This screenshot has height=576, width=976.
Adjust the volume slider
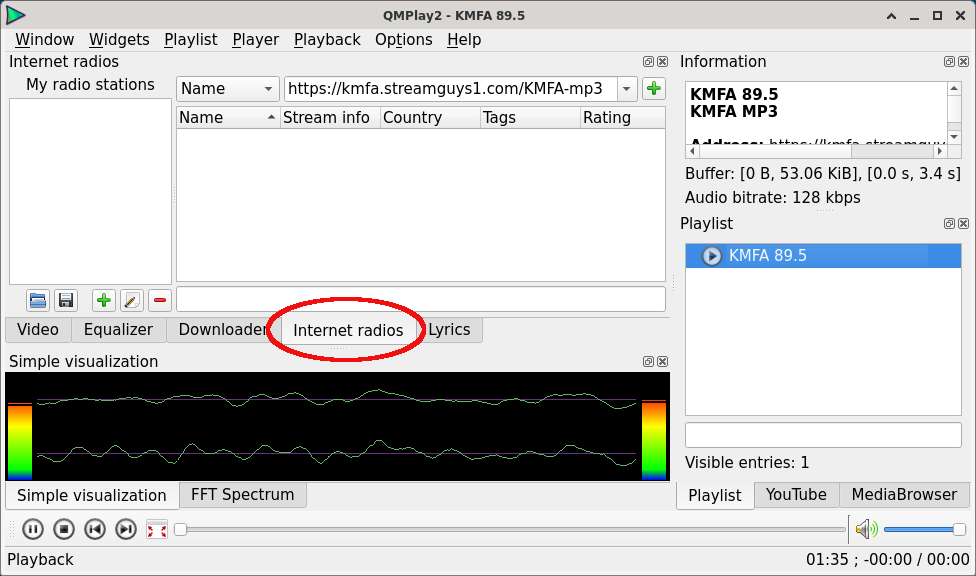924,529
